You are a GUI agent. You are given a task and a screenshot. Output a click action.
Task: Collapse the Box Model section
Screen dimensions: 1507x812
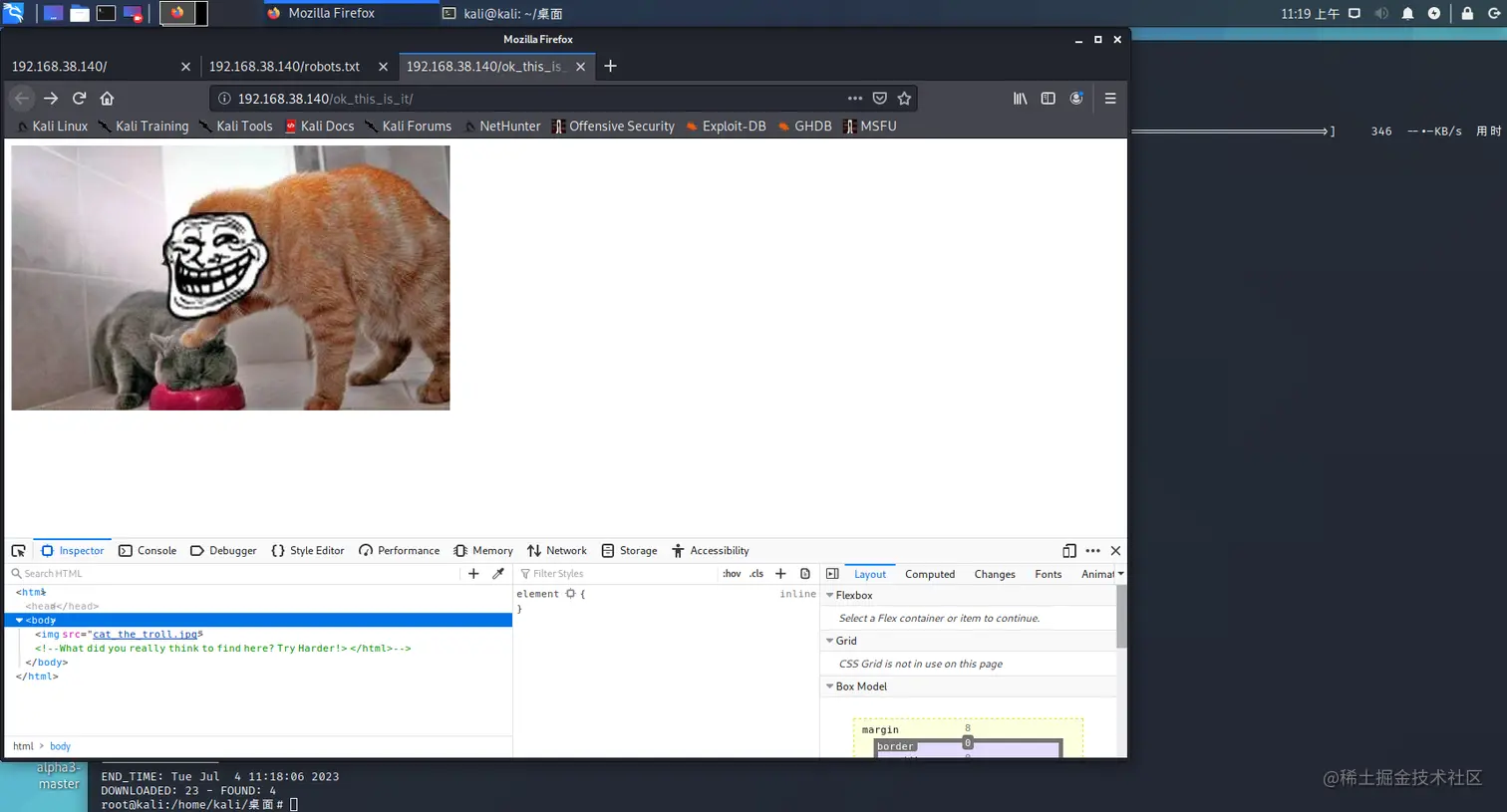pyautogui.click(x=829, y=686)
